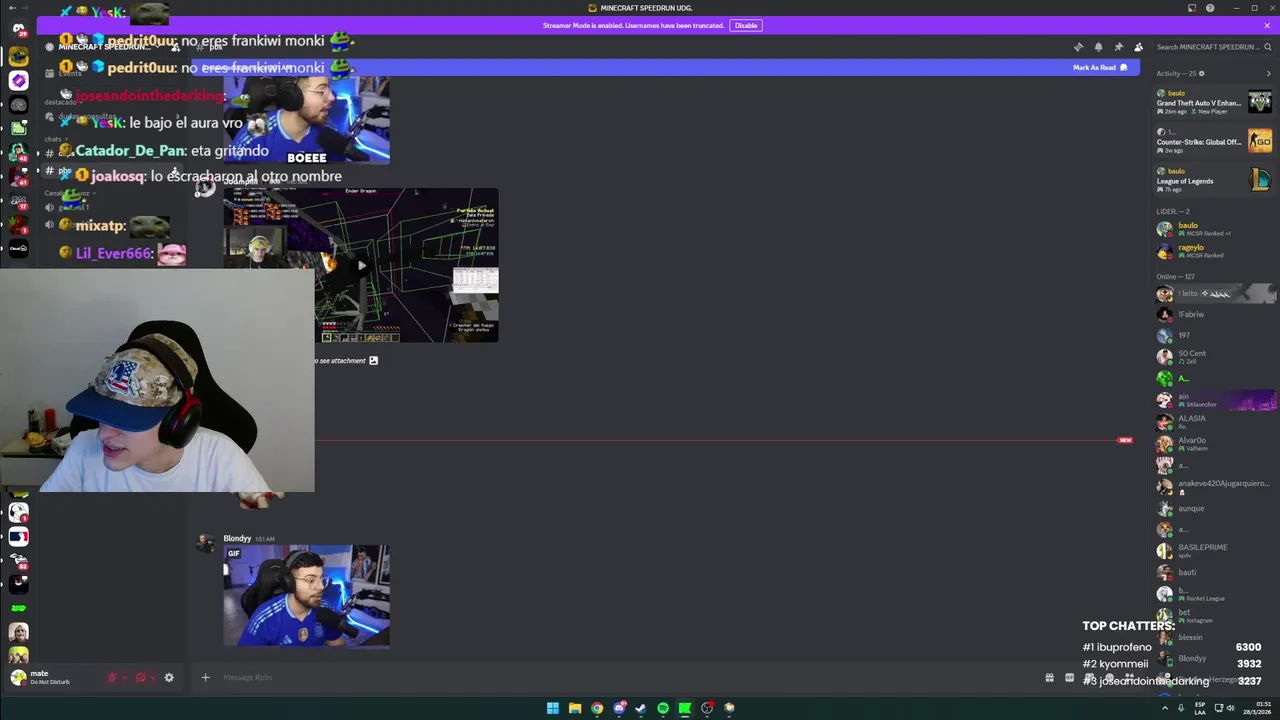The width and height of the screenshot is (1280, 720).
Task: Open Windows Start menu
Action: (552, 708)
